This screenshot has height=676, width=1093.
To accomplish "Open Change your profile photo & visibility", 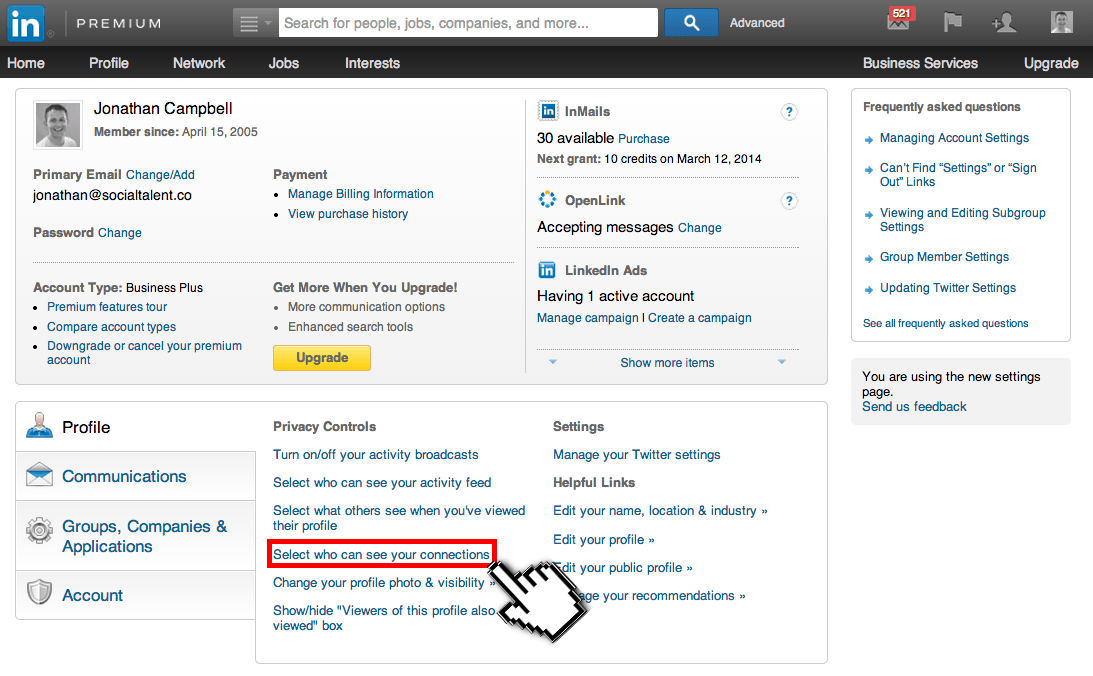I will click(383, 583).
